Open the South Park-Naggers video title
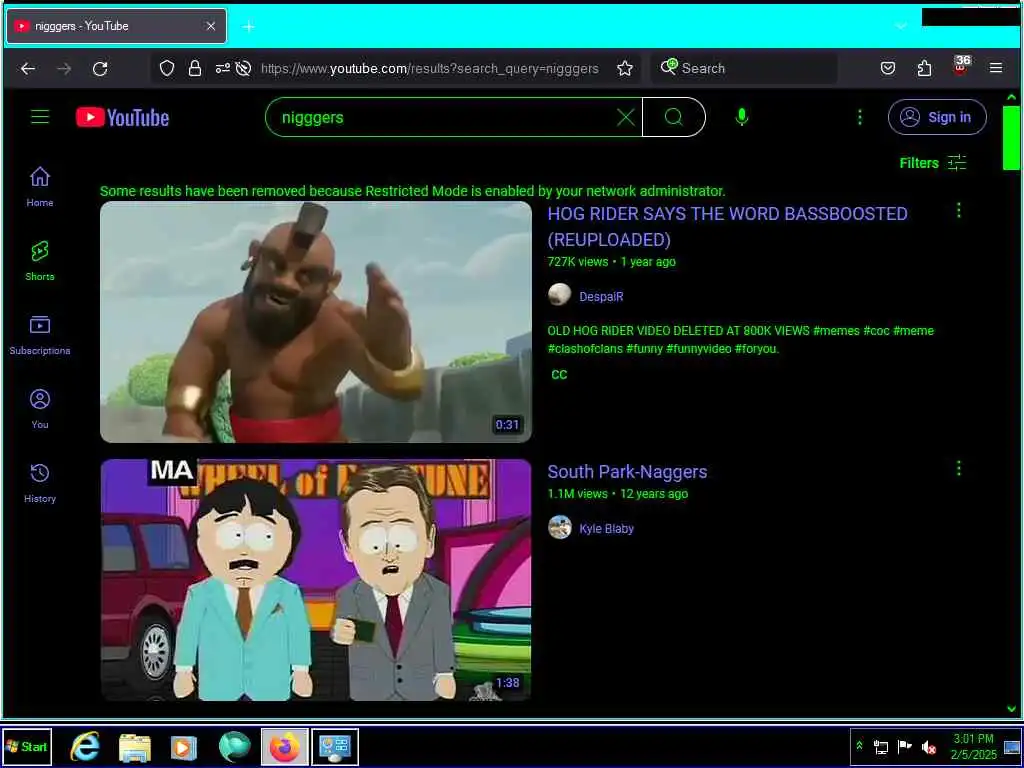The image size is (1024, 768). tap(627, 472)
